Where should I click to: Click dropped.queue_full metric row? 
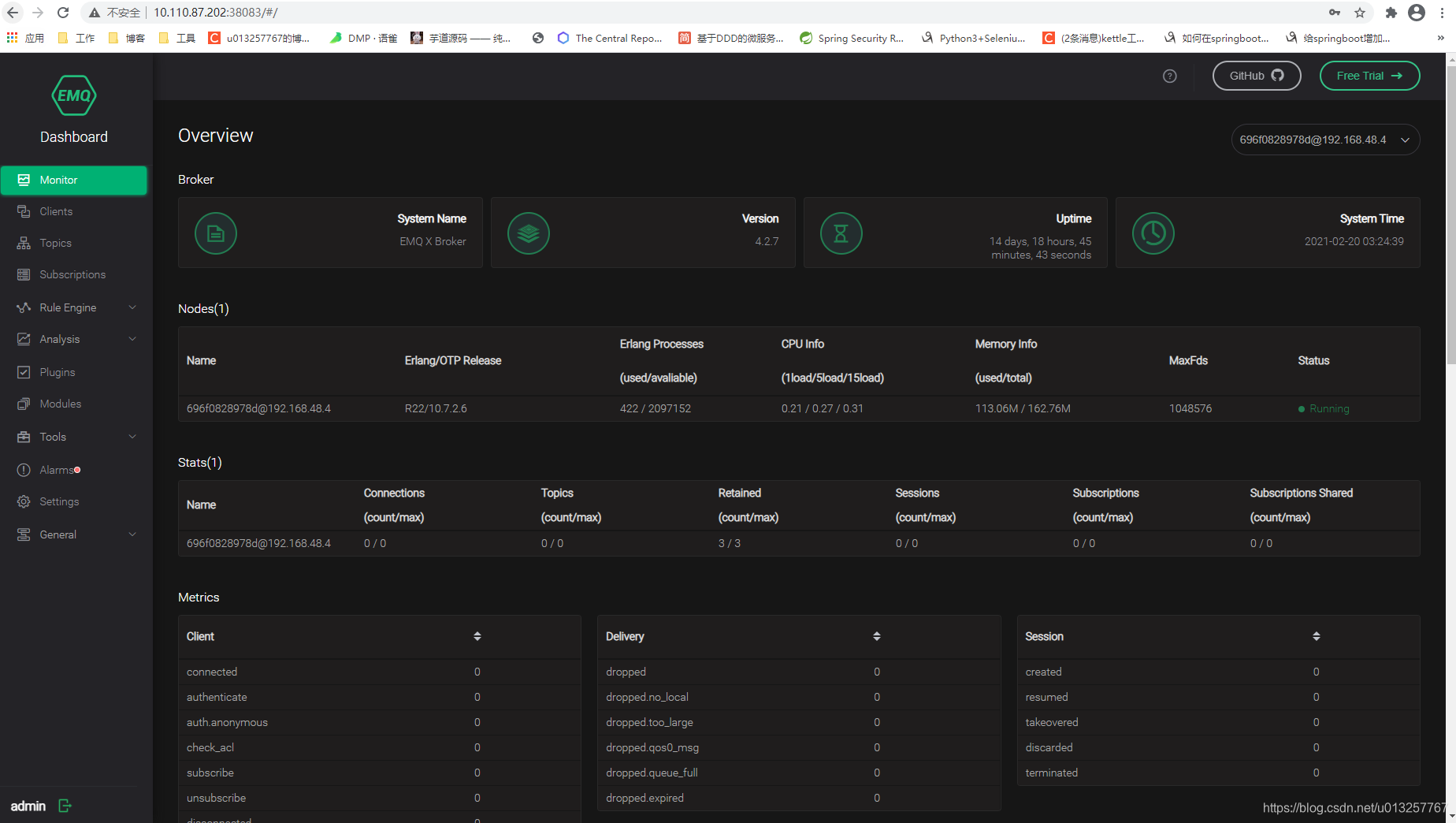799,773
